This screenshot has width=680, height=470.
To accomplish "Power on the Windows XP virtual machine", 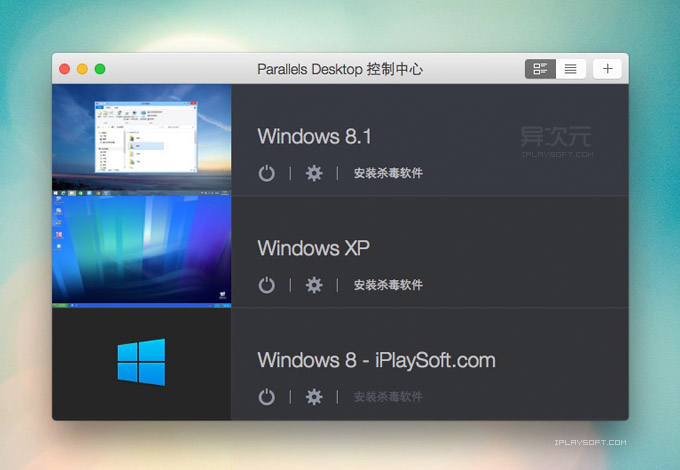I will pos(267,285).
